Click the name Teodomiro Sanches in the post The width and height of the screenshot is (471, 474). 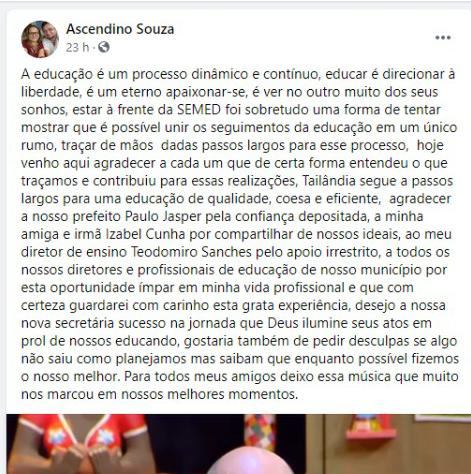(x=191, y=252)
